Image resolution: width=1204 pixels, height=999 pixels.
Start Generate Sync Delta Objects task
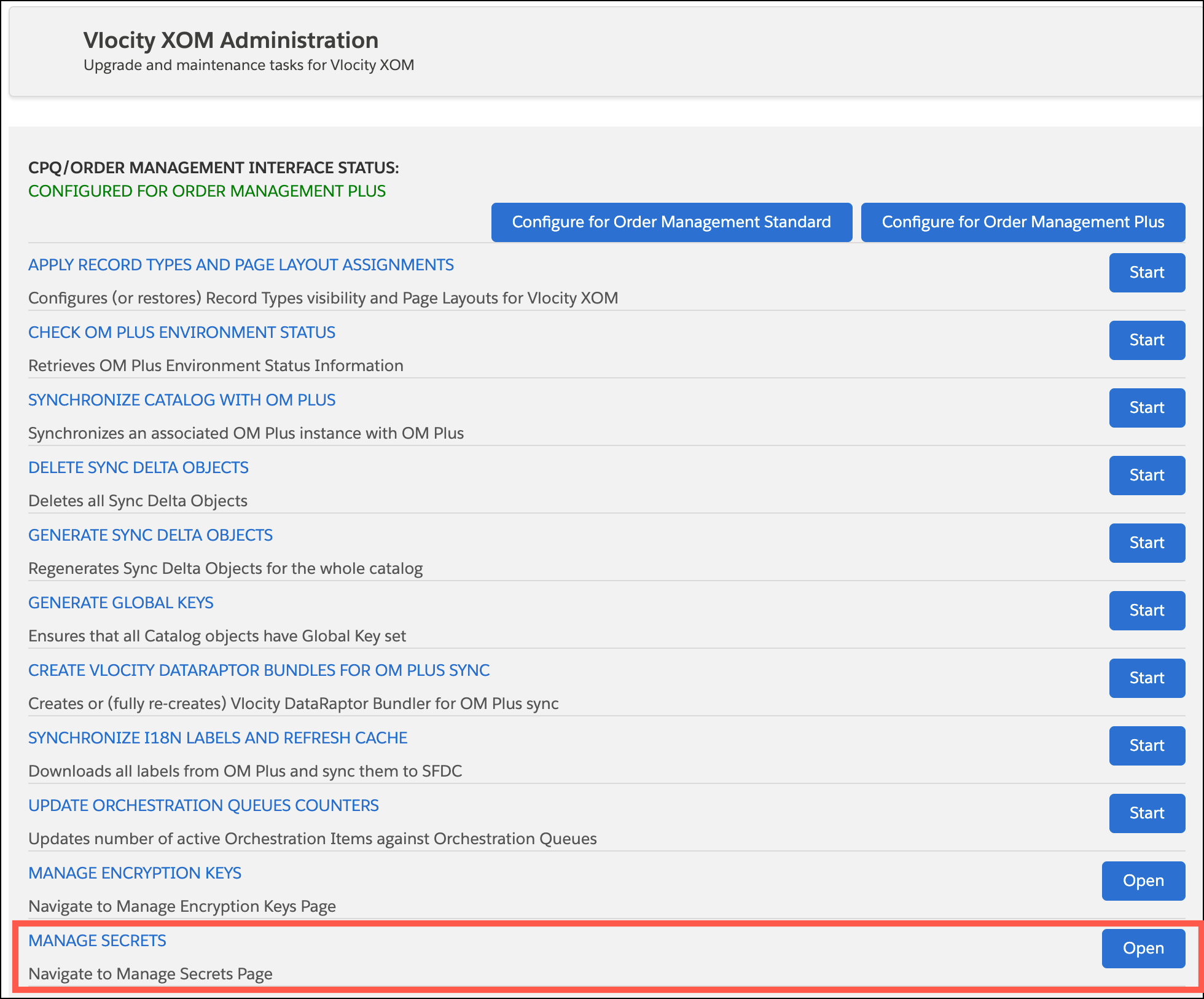pos(1147,543)
